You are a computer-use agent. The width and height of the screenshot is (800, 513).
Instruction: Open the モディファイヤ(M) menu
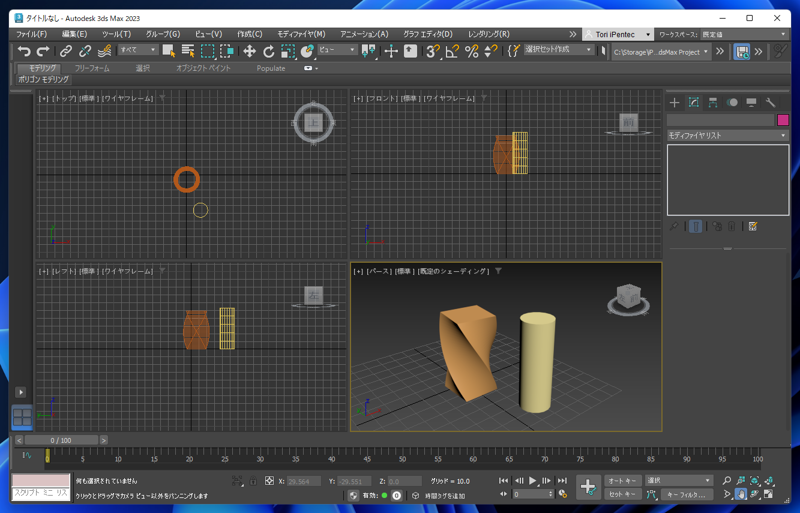coord(301,34)
